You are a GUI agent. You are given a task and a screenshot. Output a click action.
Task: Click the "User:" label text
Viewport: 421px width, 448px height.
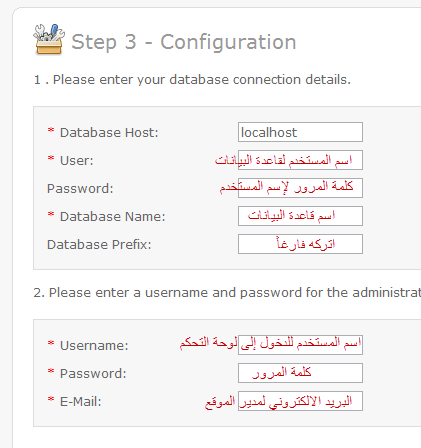[77, 161]
